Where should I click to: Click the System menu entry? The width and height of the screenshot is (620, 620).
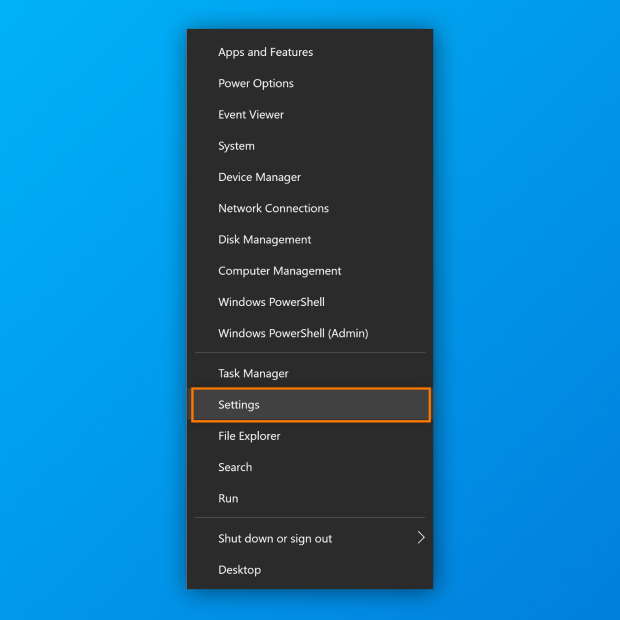236,146
